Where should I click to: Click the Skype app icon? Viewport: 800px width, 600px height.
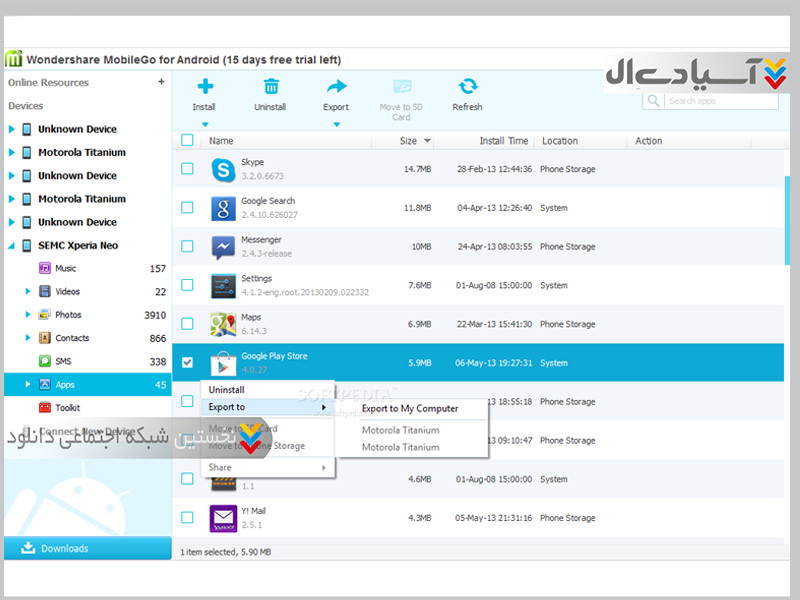click(222, 169)
